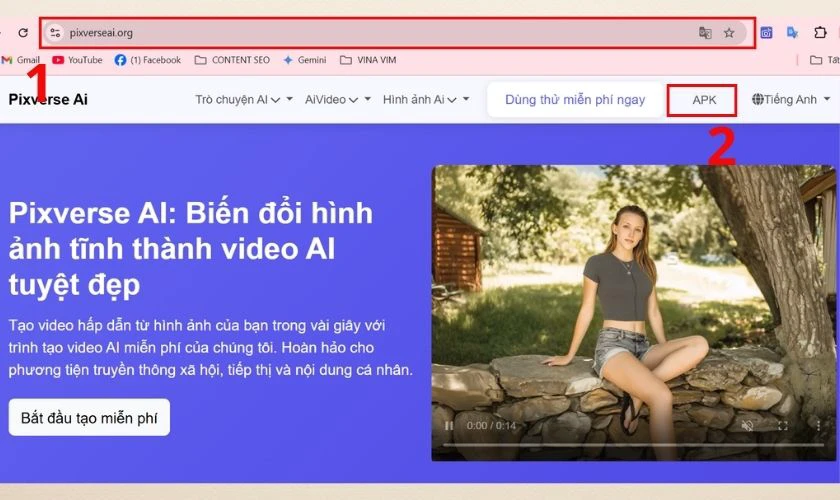Click the Pixverse AI main headline text

(191, 249)
